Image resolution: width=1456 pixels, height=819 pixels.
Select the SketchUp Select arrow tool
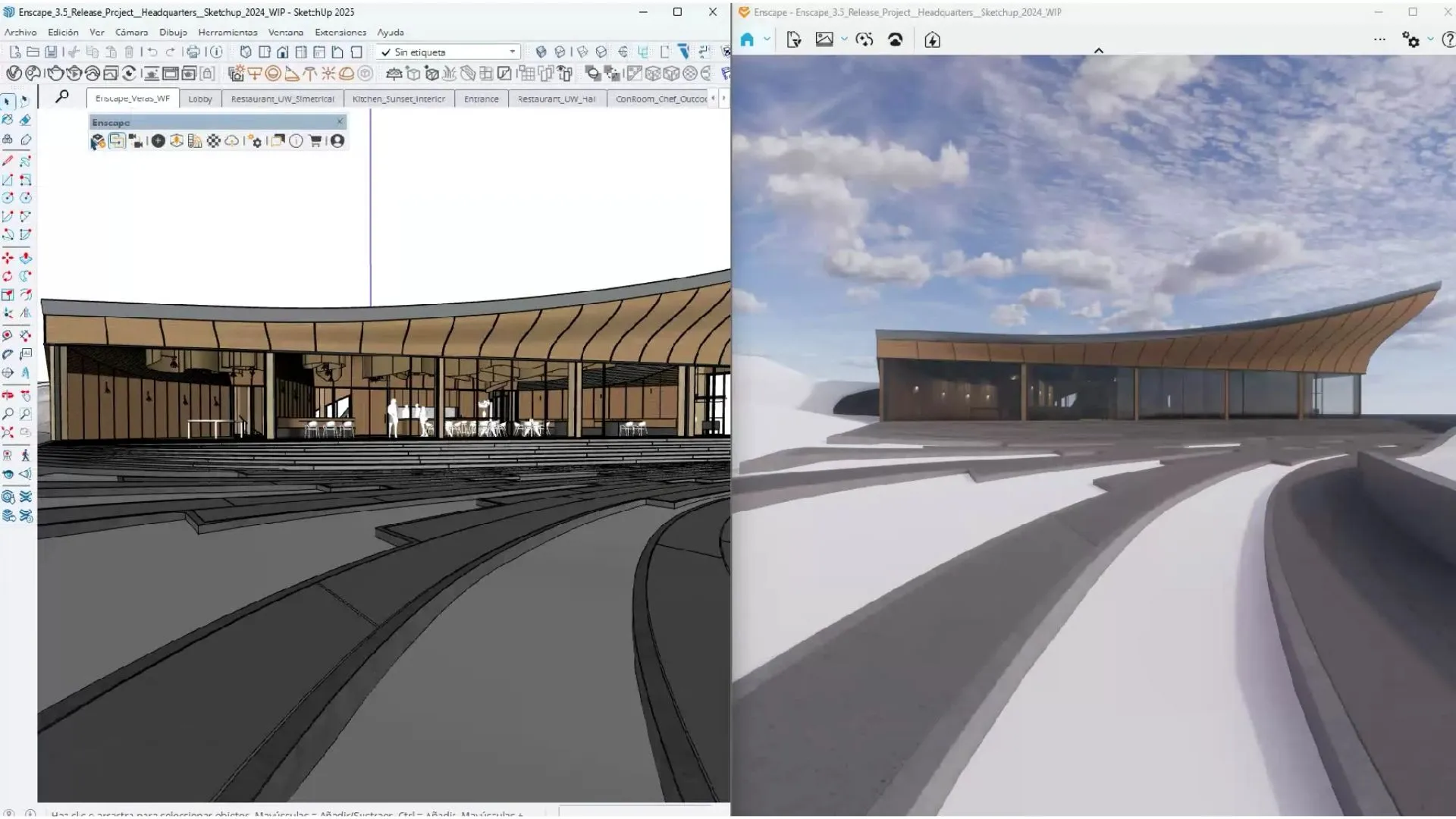8,101
